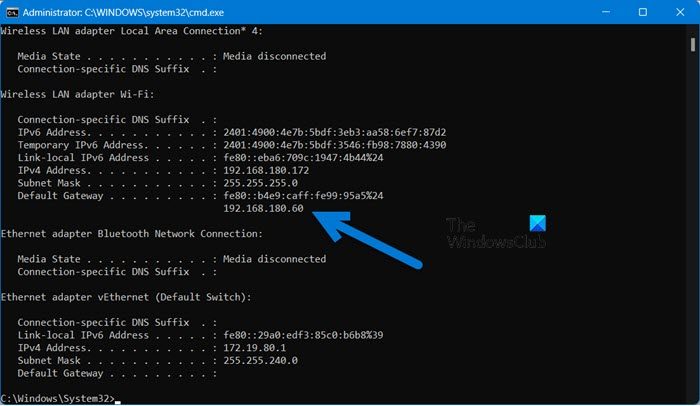Click the Temporary IPv6 Address value
This screenshot has height=406, width=700.
tap(334, 145)
